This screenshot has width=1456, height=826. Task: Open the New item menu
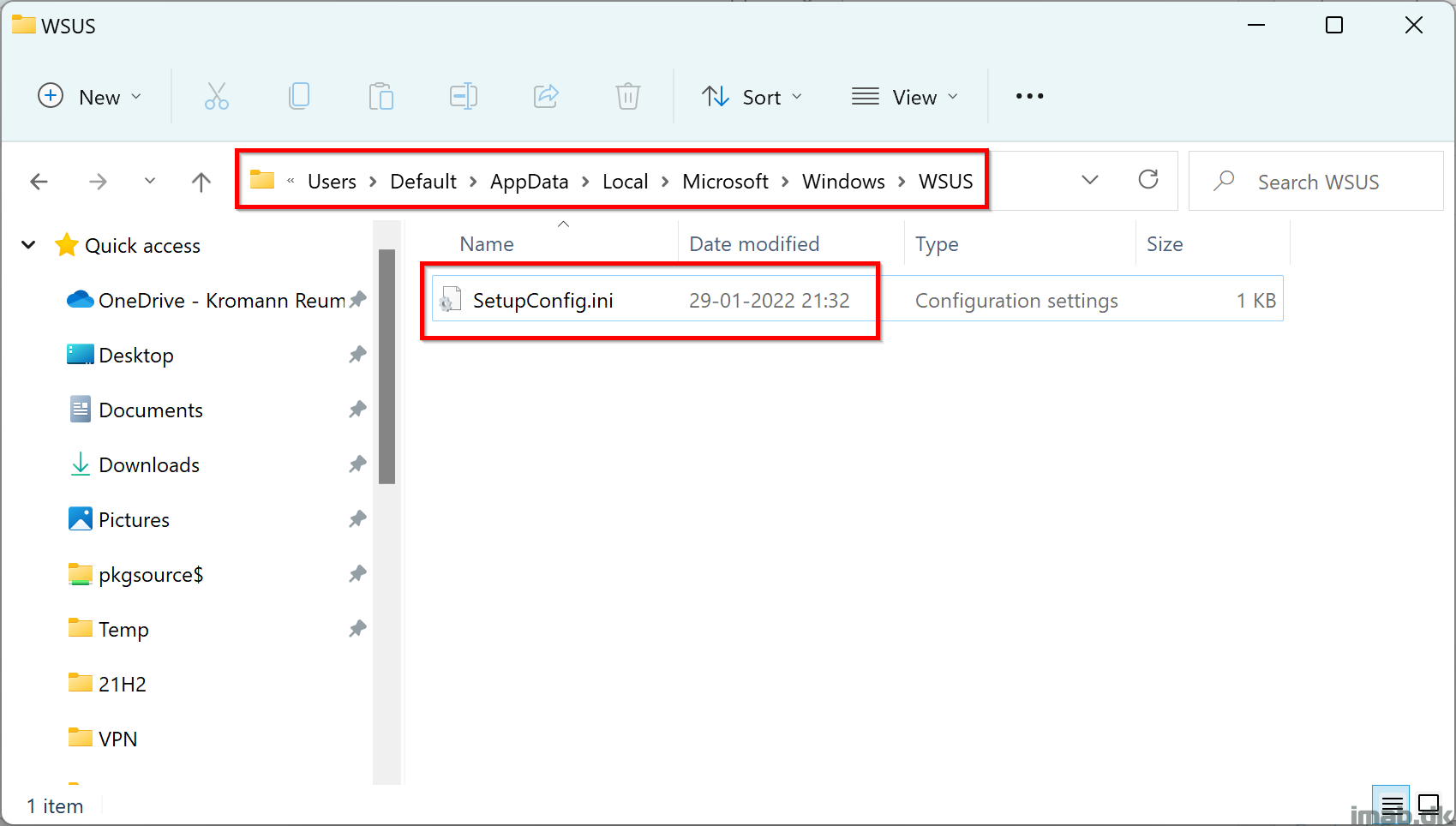pyautogui.click(x=89, y=97)
